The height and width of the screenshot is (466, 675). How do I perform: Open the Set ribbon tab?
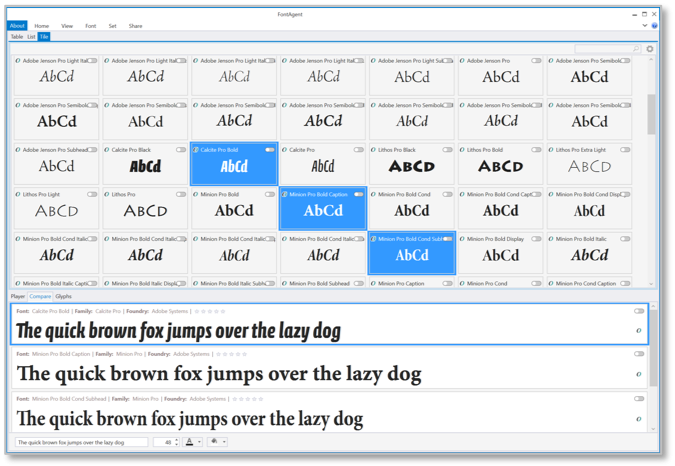[x=112, y=26]
